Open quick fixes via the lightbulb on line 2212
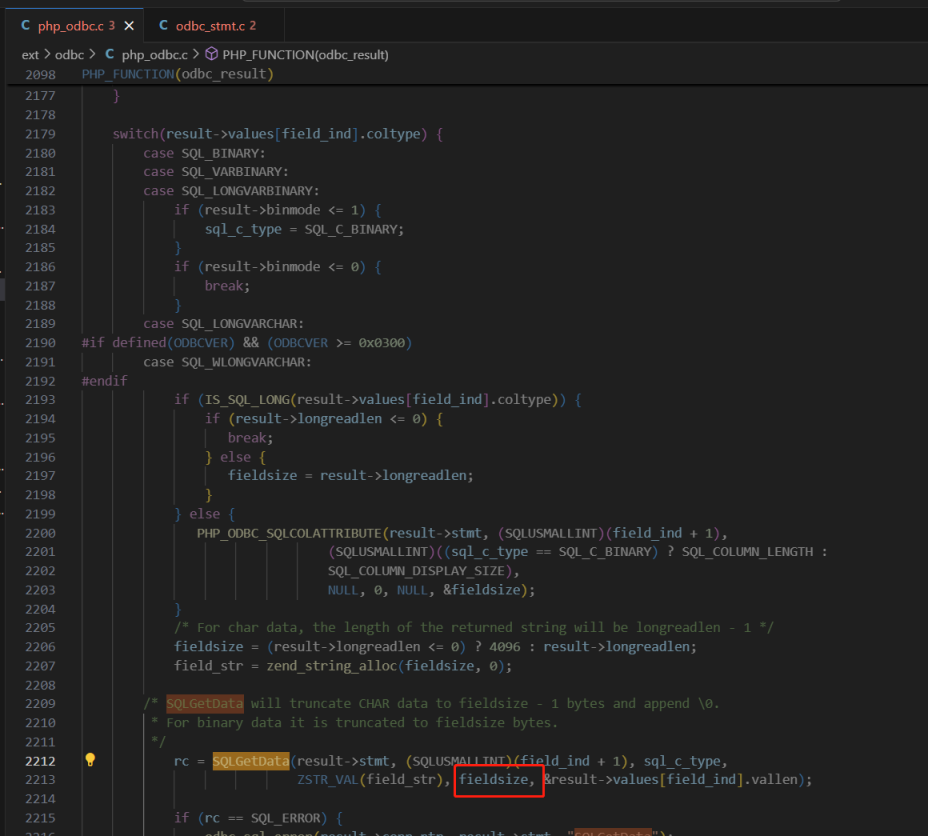Image resolution: width=928 pixels, height=836 pixels. click(x=90, y=760)
